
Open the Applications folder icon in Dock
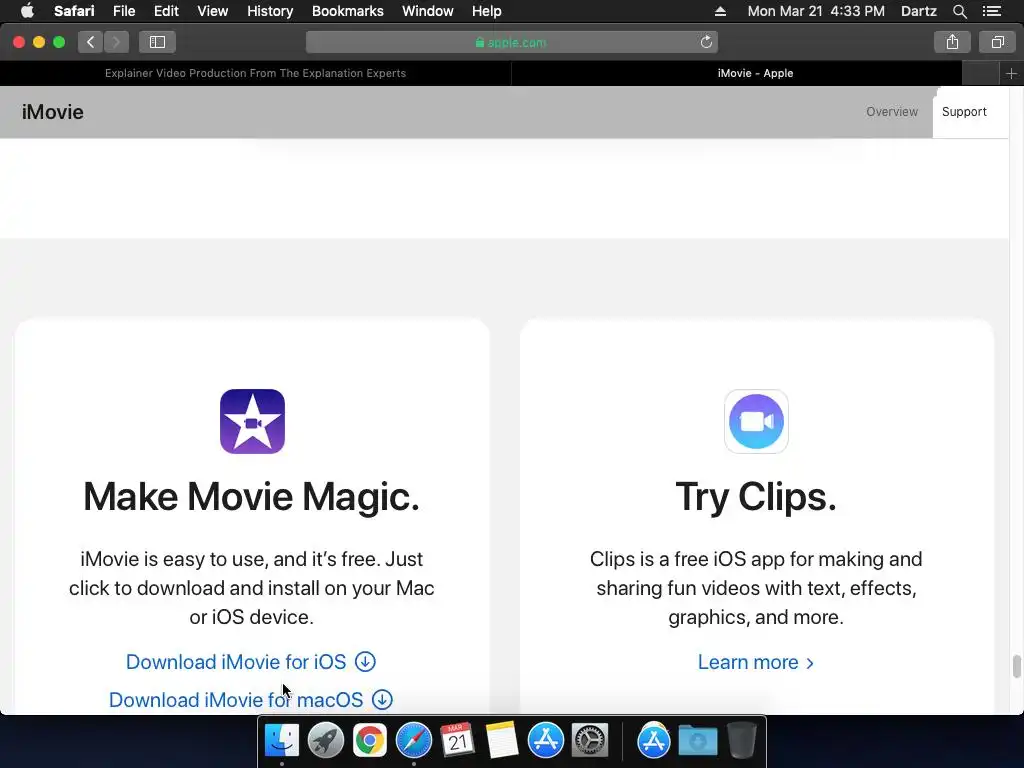pos(654,741)
